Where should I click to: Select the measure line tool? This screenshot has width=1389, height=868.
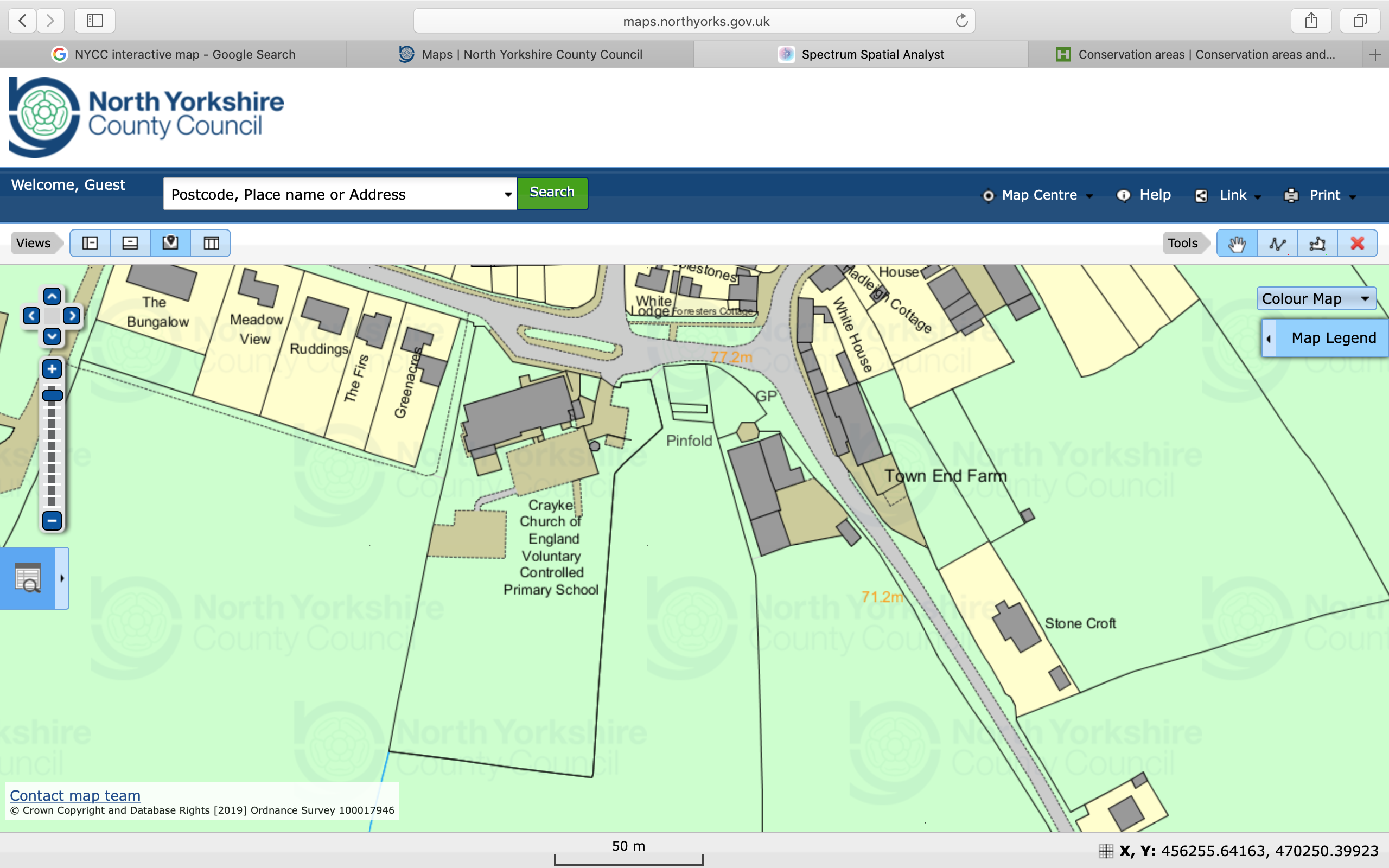1277,244
